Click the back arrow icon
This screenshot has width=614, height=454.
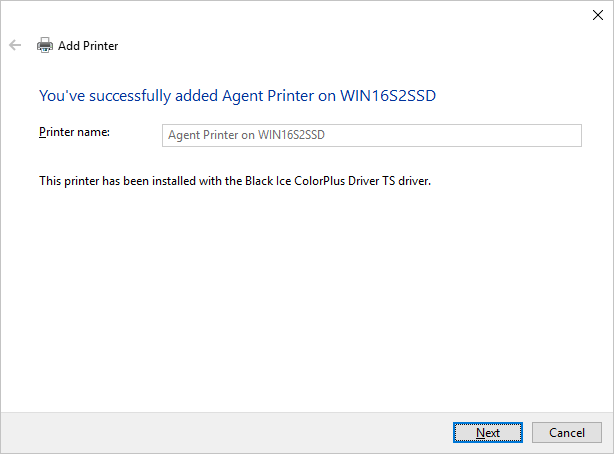(15, 45)
